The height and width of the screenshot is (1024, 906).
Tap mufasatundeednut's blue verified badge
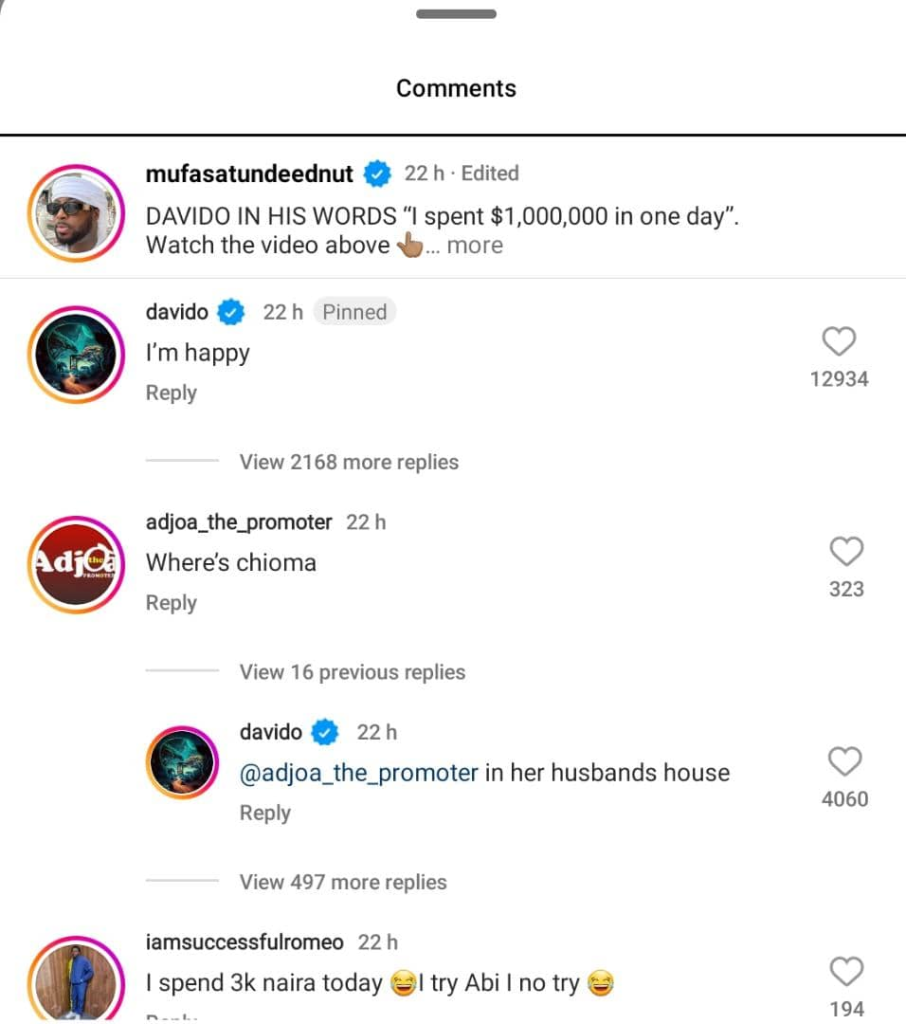point(377,174)
